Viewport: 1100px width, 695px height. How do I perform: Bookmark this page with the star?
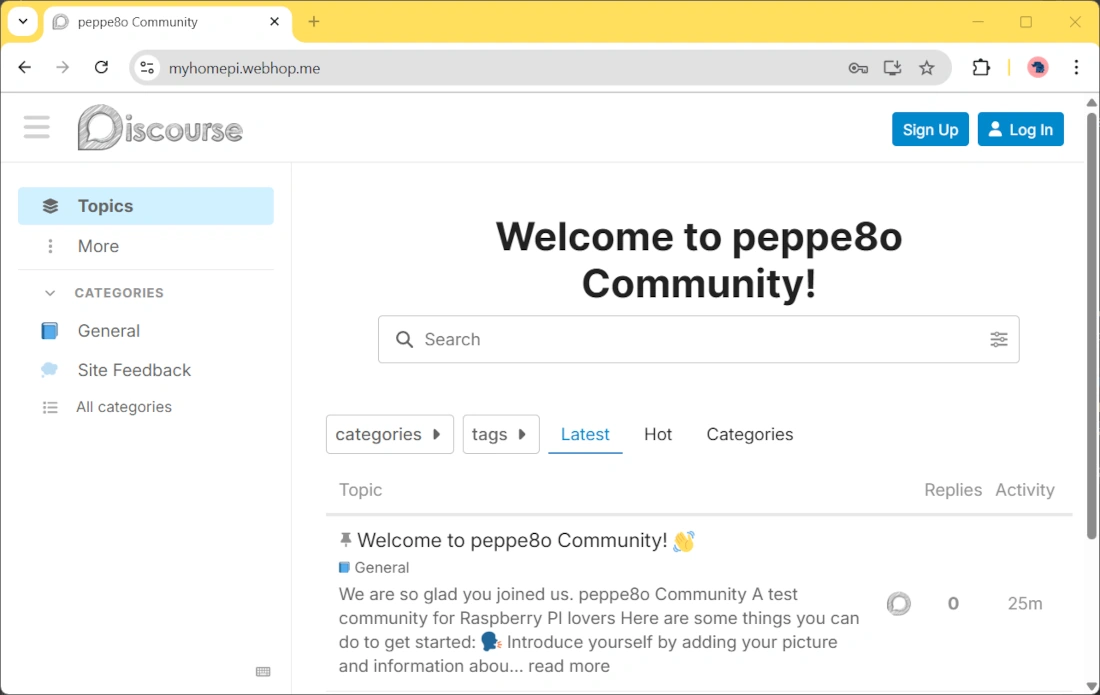927,68
